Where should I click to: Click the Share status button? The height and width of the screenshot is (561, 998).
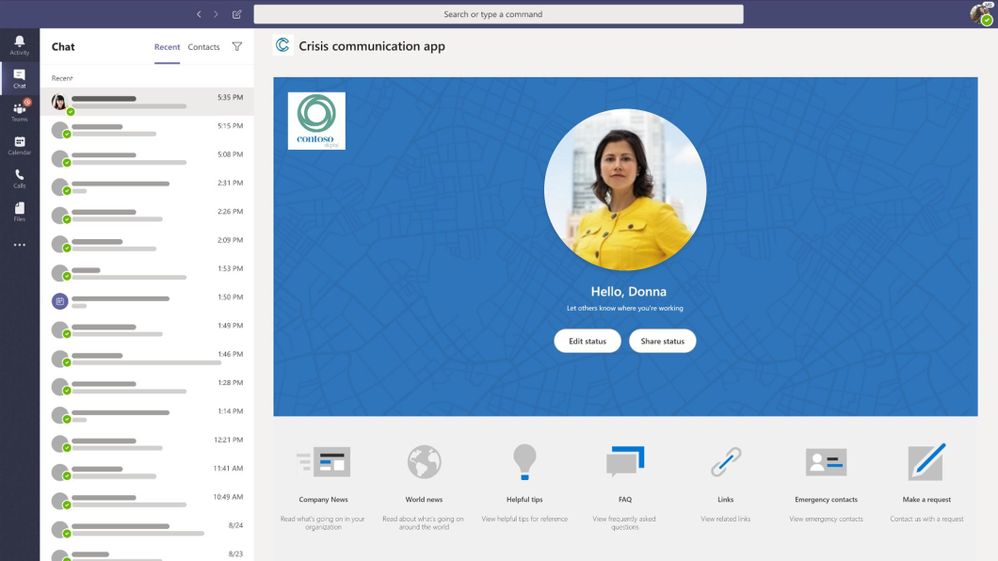pos(663,341)
